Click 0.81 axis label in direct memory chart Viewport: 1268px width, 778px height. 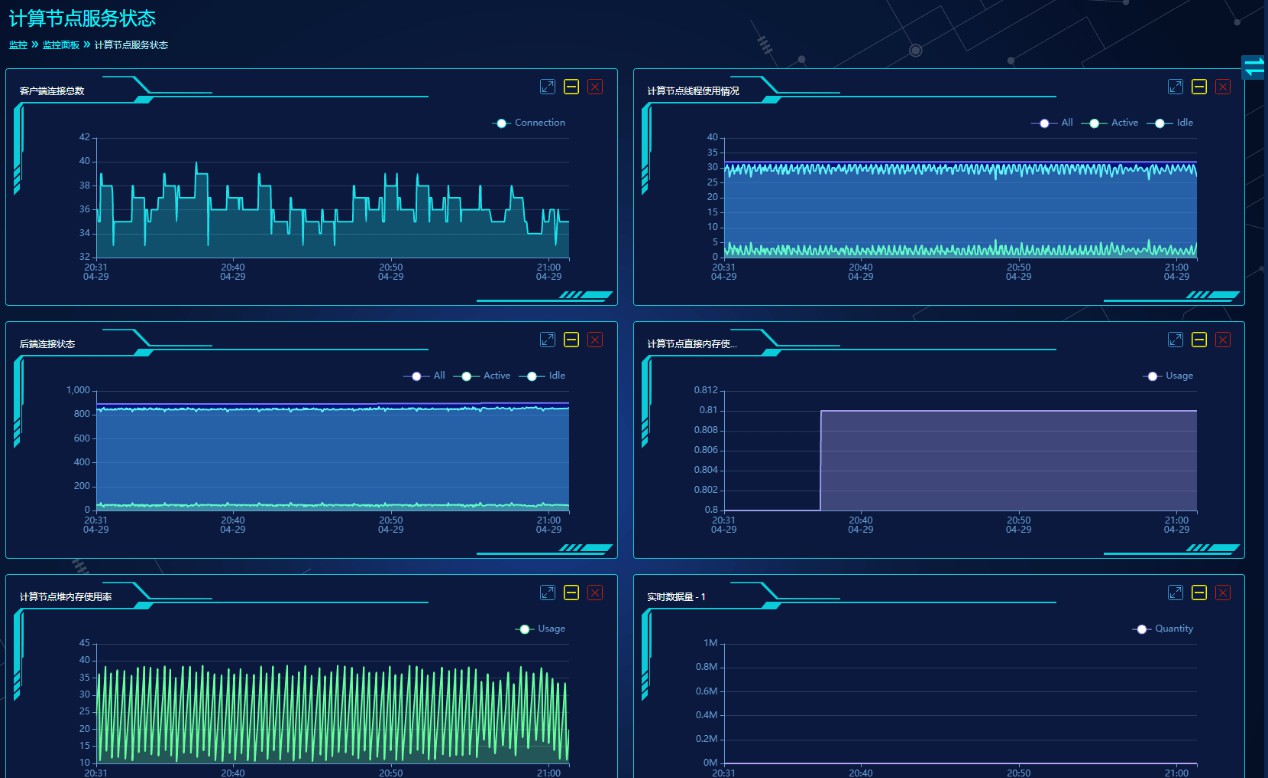coord(707,410)
